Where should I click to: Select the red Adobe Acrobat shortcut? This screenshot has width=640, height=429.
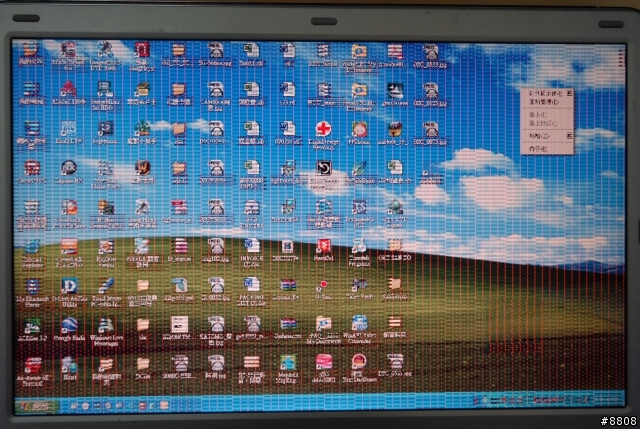69,89
